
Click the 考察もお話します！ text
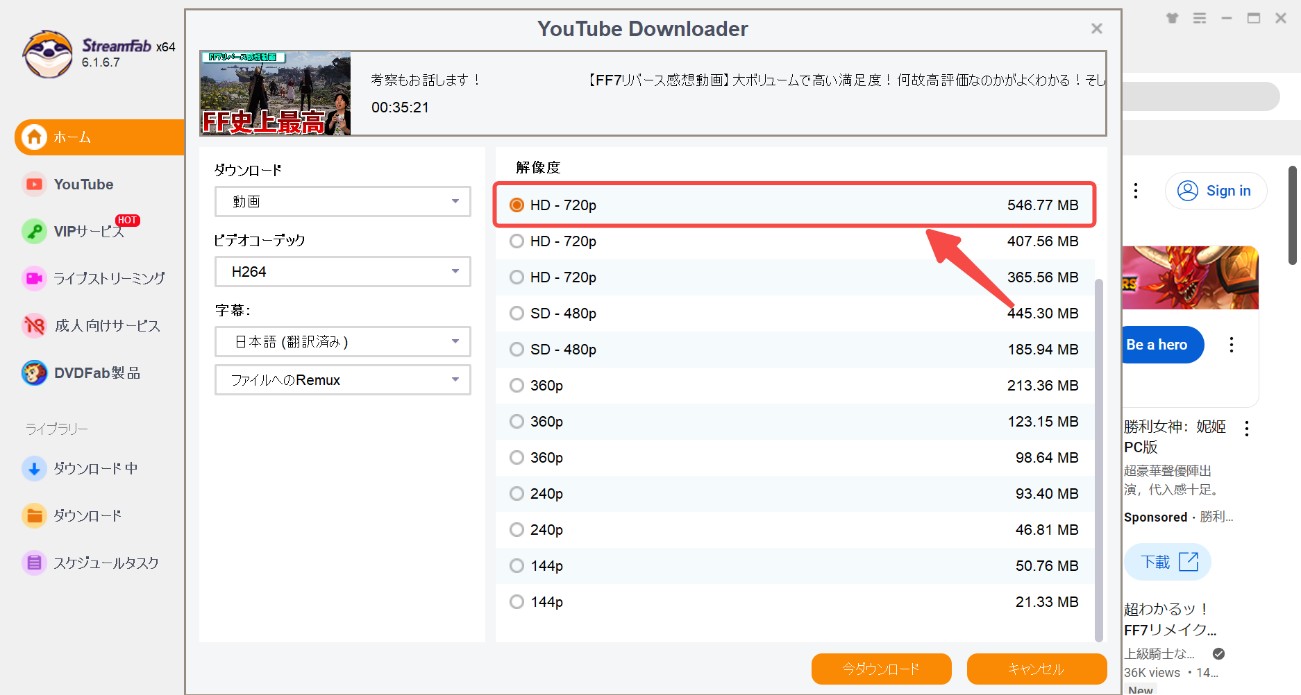point(427,79)
